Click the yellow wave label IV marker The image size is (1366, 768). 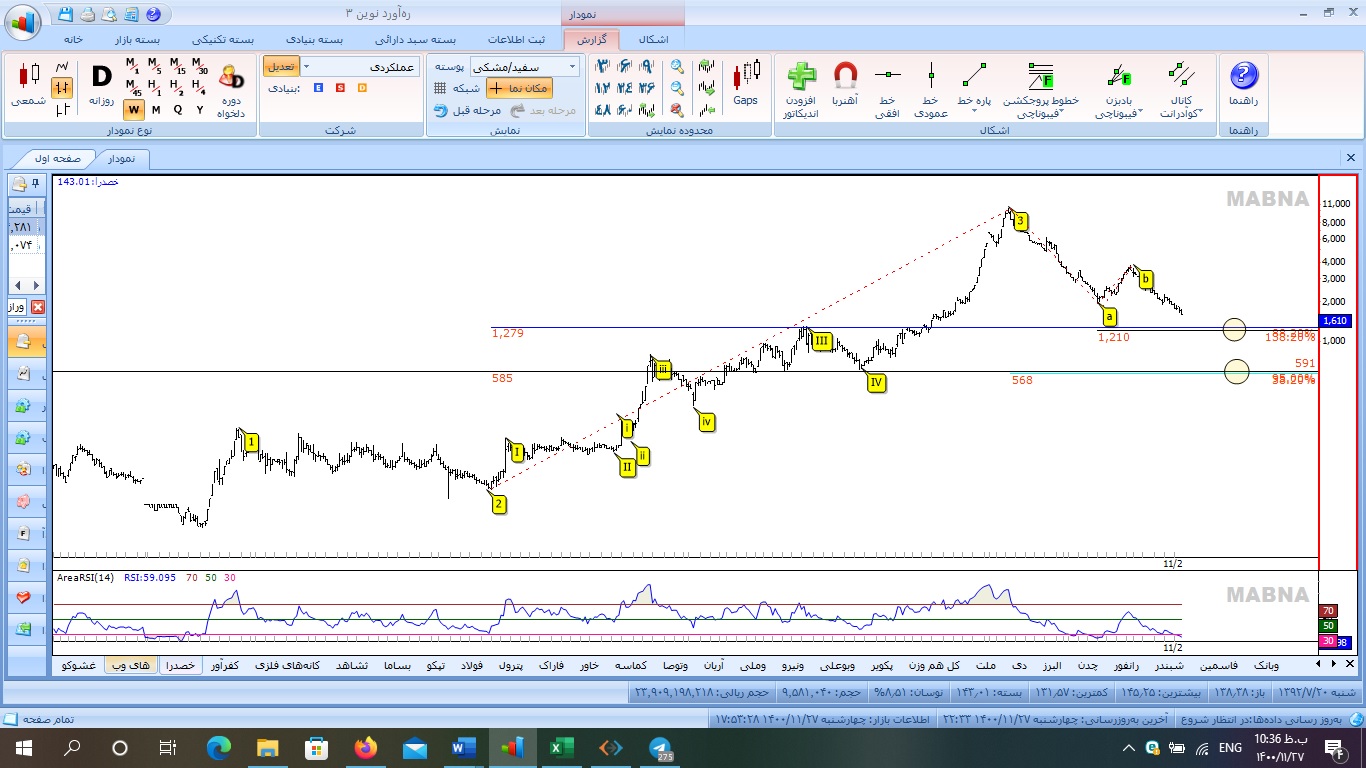click(876, 382)
